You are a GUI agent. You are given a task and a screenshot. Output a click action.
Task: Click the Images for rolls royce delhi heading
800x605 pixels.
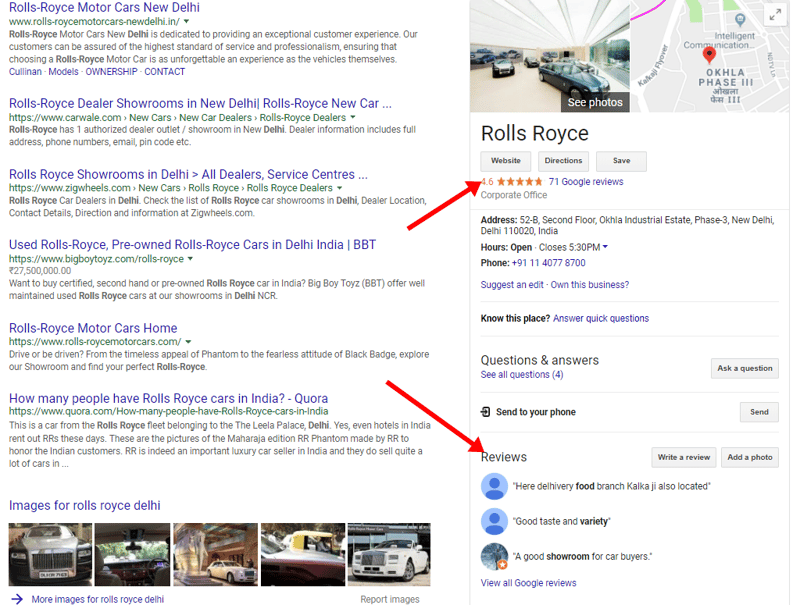(x=85, y=505)
